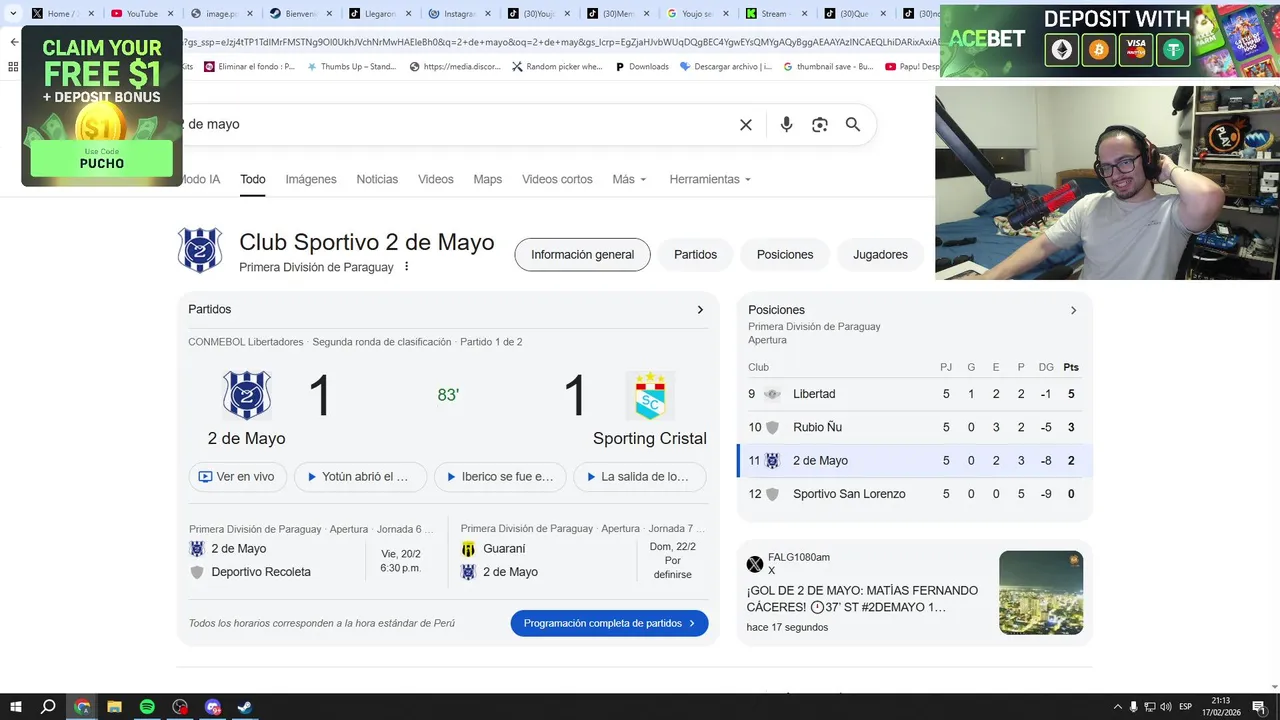Viewport: 1280px width, 720px height.
Task: Close the YouTube browser tab
Action: click(169, 14)
